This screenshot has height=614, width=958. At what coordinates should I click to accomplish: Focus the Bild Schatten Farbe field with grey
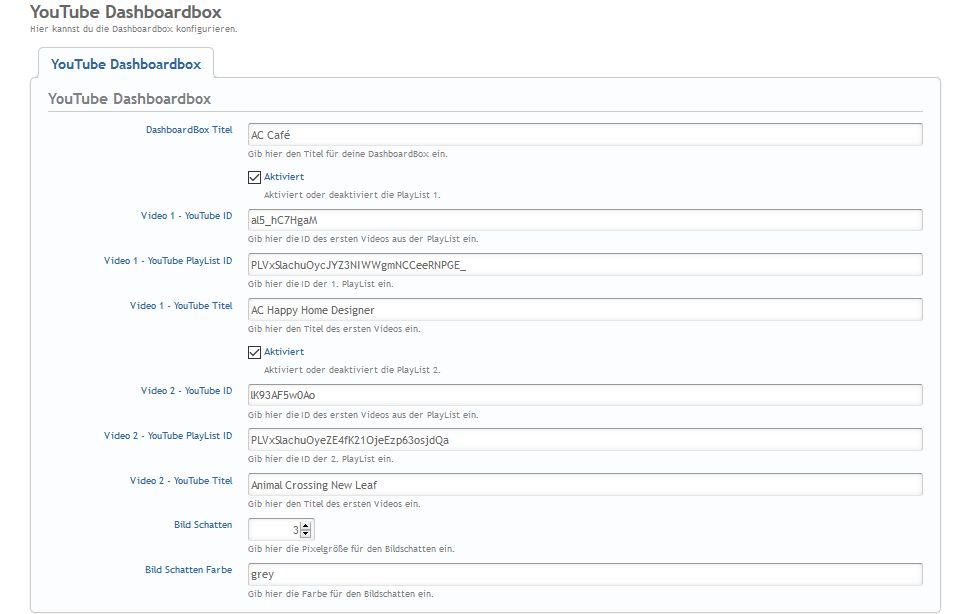click(x=585, y=574)
